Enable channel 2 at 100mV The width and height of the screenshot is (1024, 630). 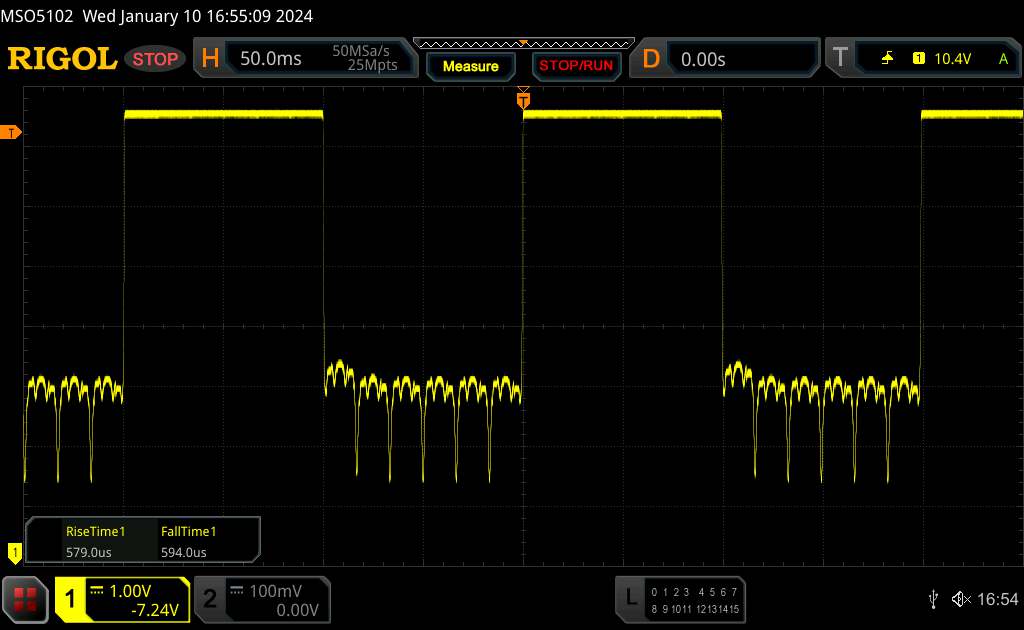[x=210, y=599]
